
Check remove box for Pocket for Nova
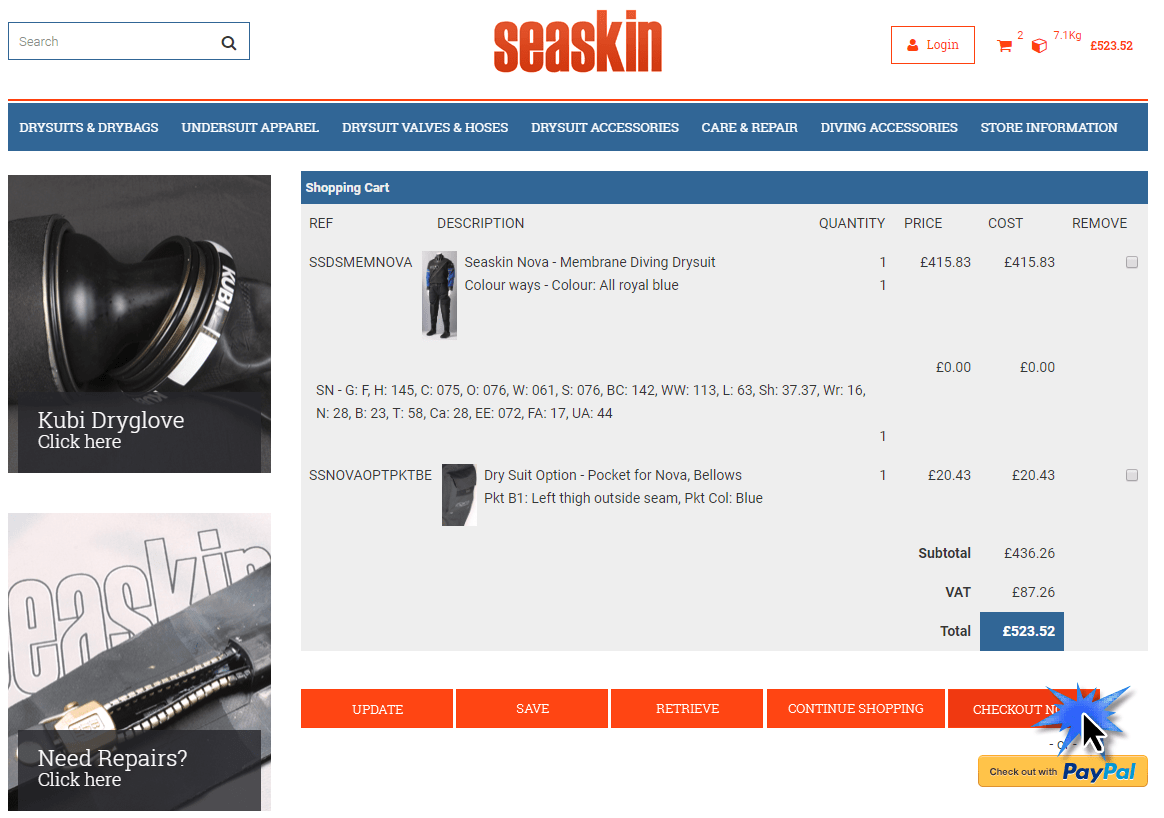1132,475
